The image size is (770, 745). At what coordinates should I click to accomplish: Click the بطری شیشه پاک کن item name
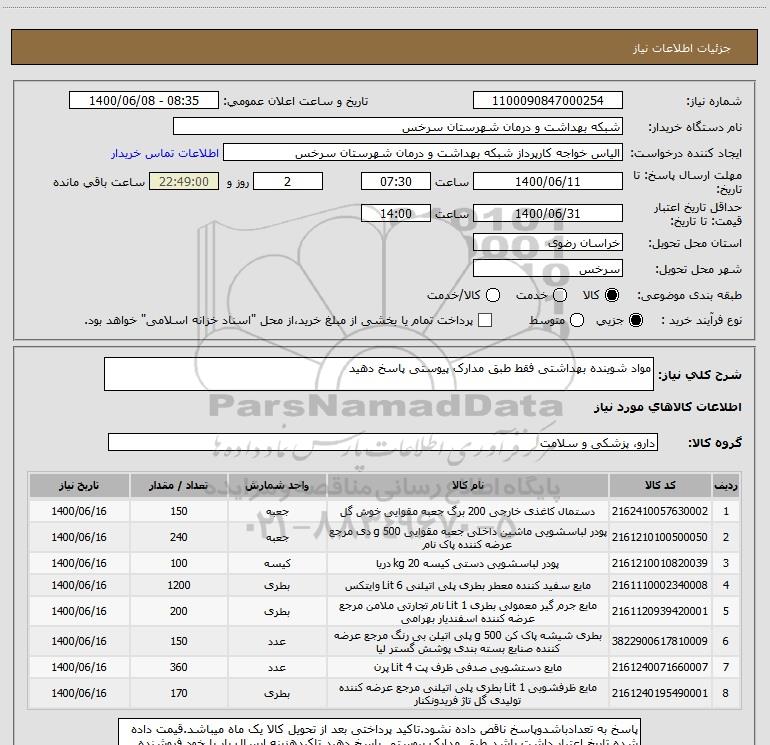[468, 642]
